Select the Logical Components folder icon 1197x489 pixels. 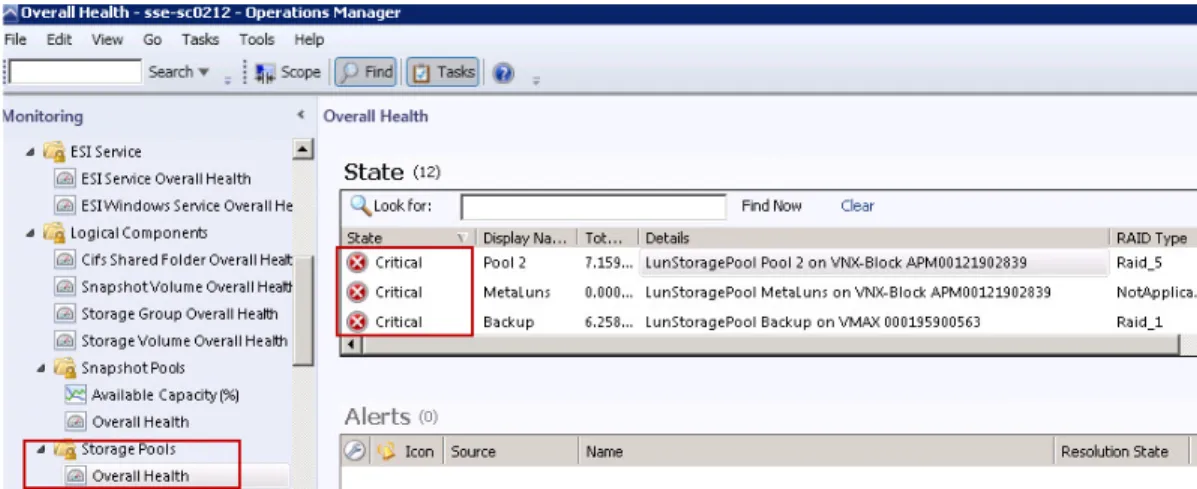53,233
